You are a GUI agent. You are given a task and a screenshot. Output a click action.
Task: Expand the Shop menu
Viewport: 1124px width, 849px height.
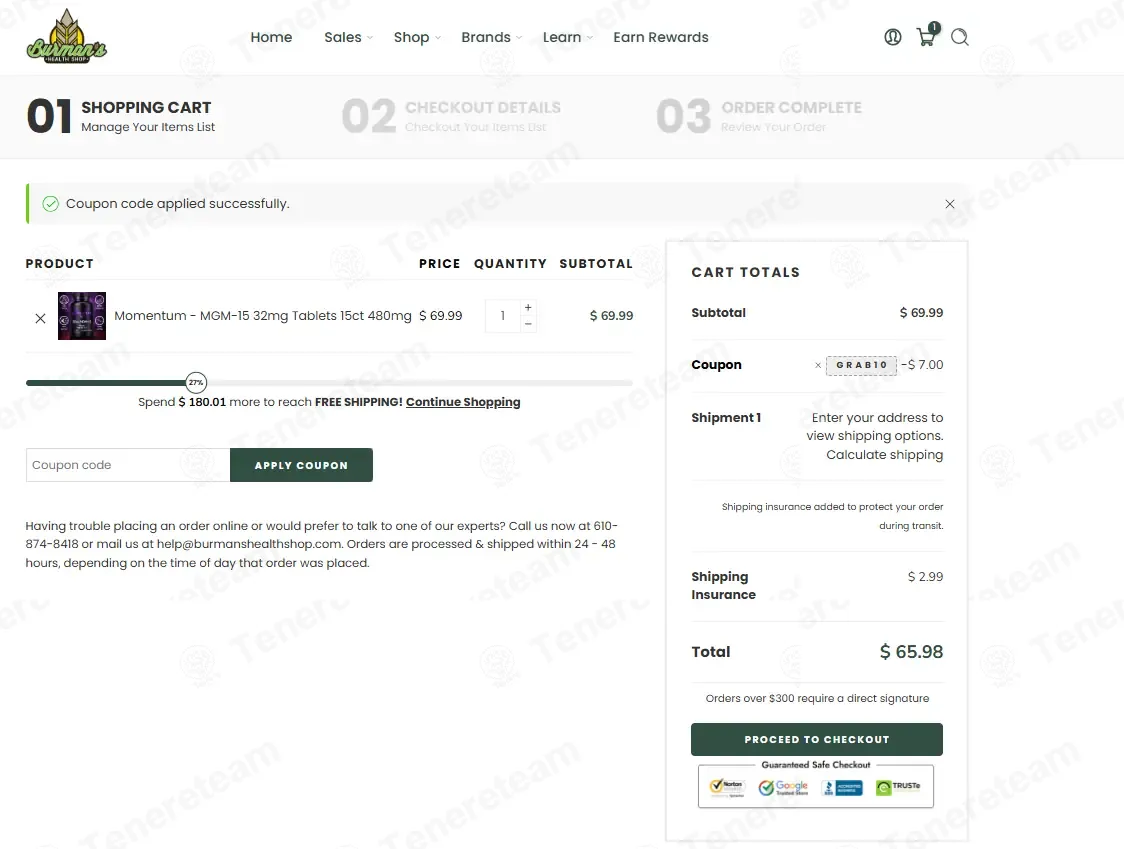point(417,37)
